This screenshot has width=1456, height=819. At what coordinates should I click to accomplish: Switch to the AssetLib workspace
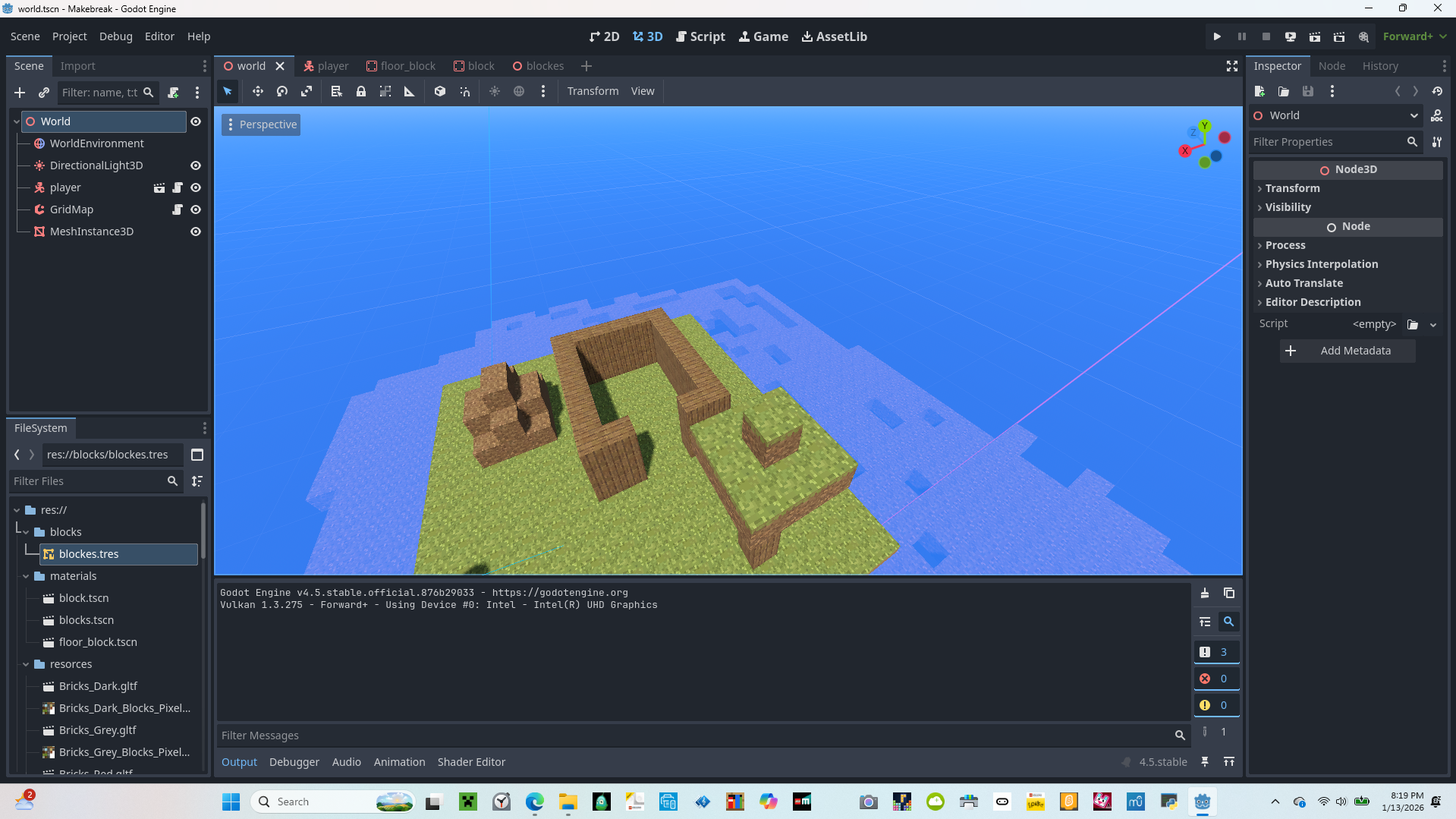[834, 36]
